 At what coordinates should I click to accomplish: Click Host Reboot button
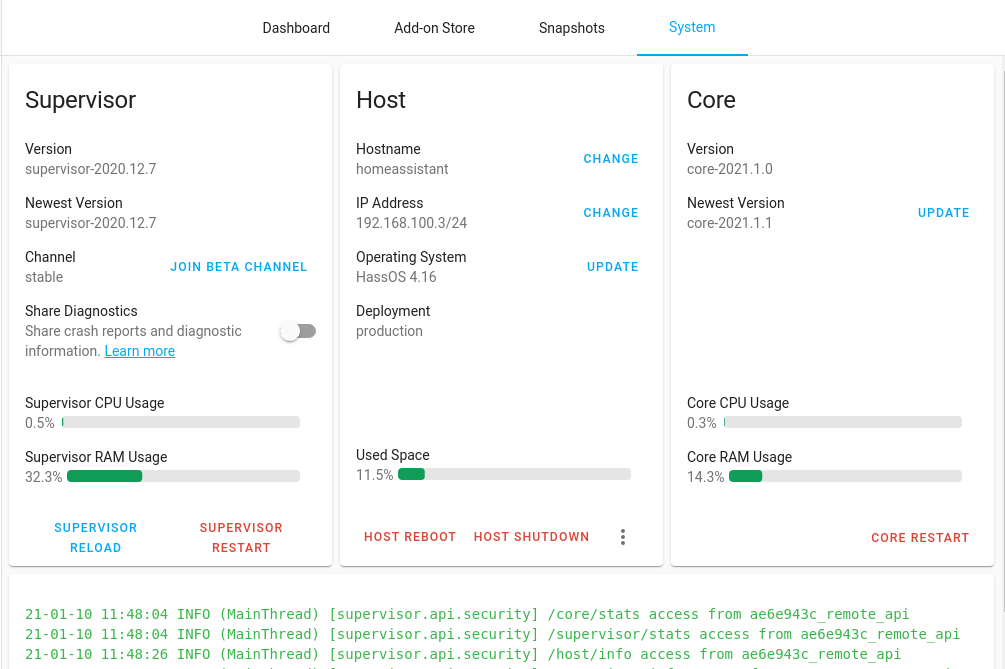[x=410, y=537]
